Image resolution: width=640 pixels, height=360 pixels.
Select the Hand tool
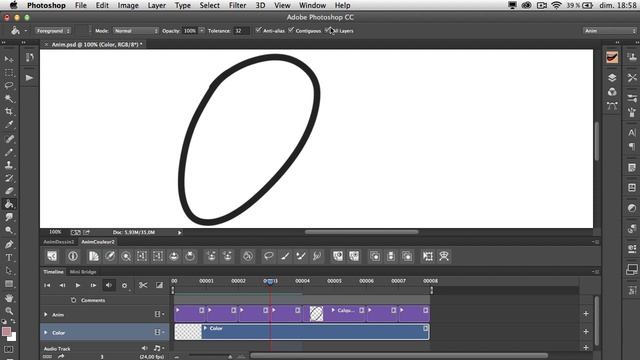[x=9, y=298]
